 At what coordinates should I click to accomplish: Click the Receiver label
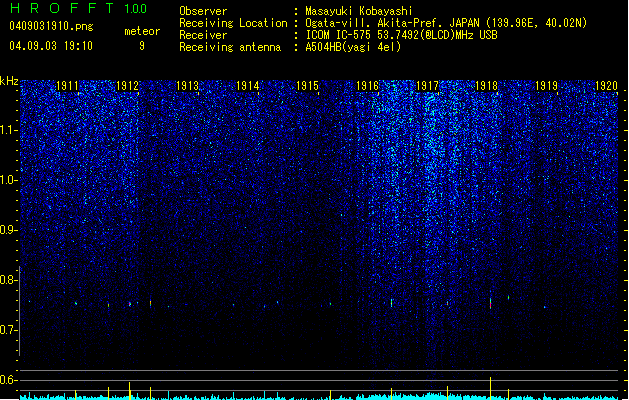(x=203, y=35)
